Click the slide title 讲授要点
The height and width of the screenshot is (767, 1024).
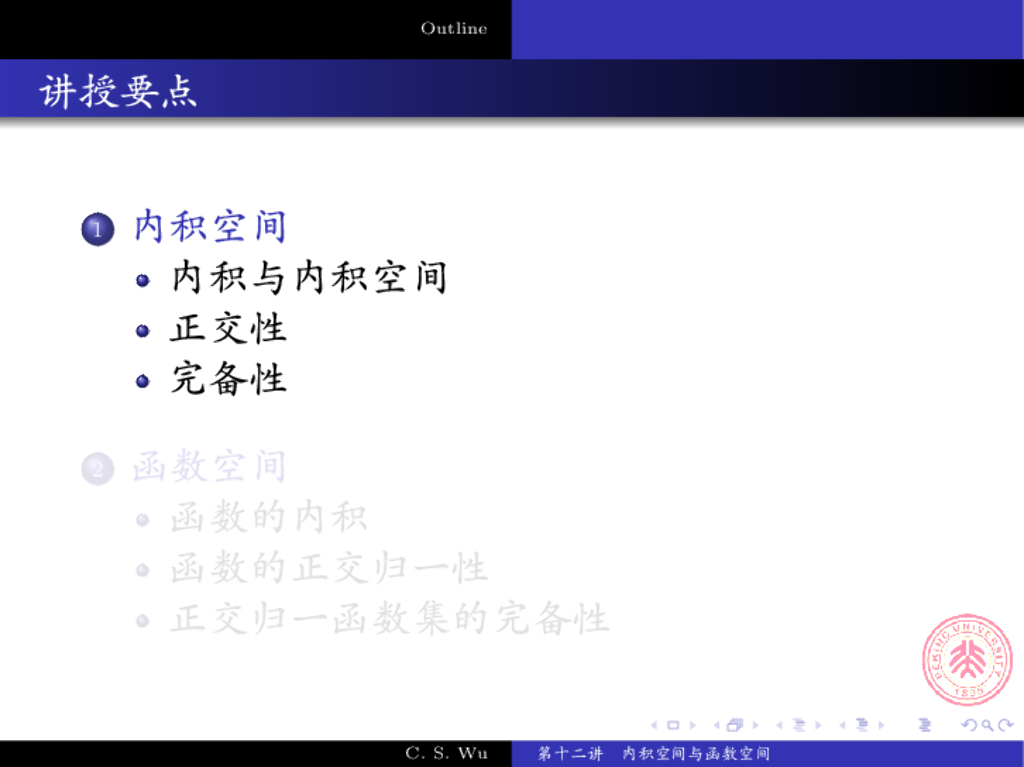click(x=118, y=90)
